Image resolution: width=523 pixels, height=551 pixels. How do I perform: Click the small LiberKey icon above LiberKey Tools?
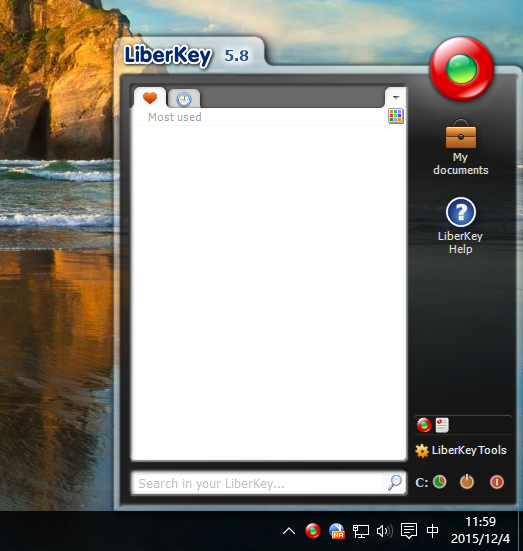(424, 425)
